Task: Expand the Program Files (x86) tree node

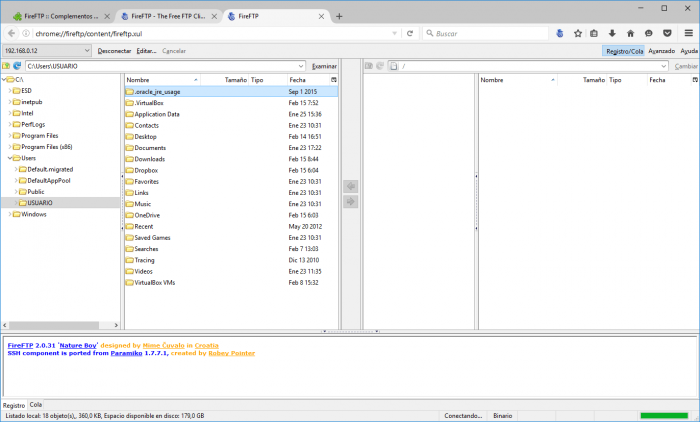Action: tap(10, 147)
